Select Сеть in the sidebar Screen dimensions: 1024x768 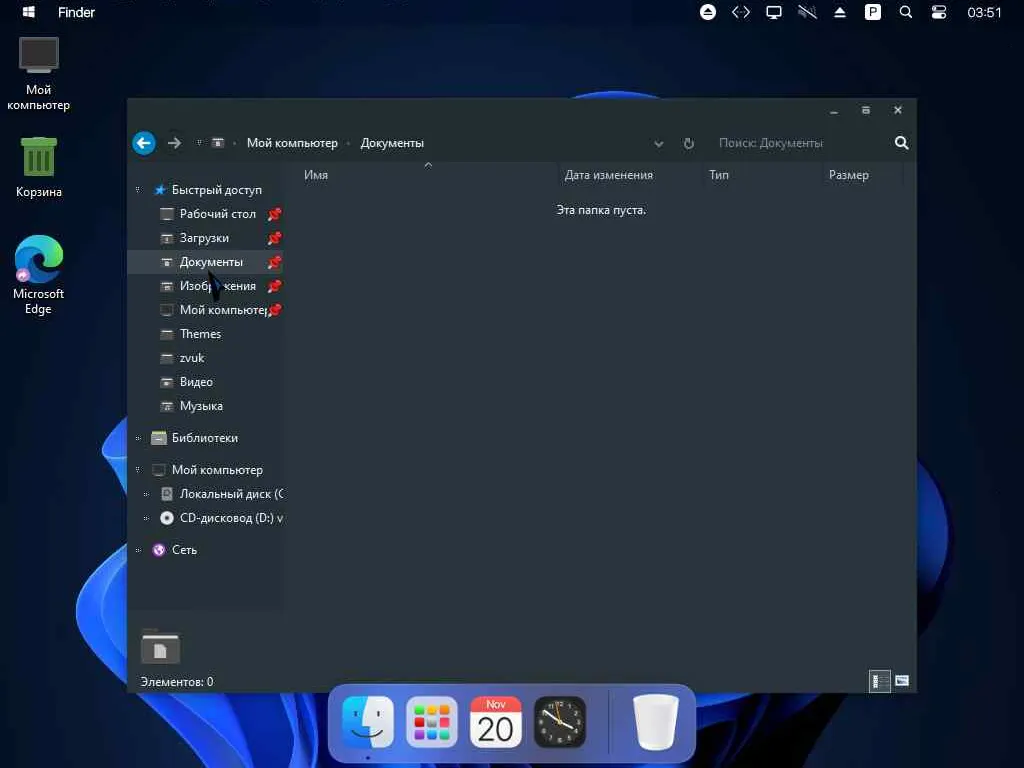point(184,551)
